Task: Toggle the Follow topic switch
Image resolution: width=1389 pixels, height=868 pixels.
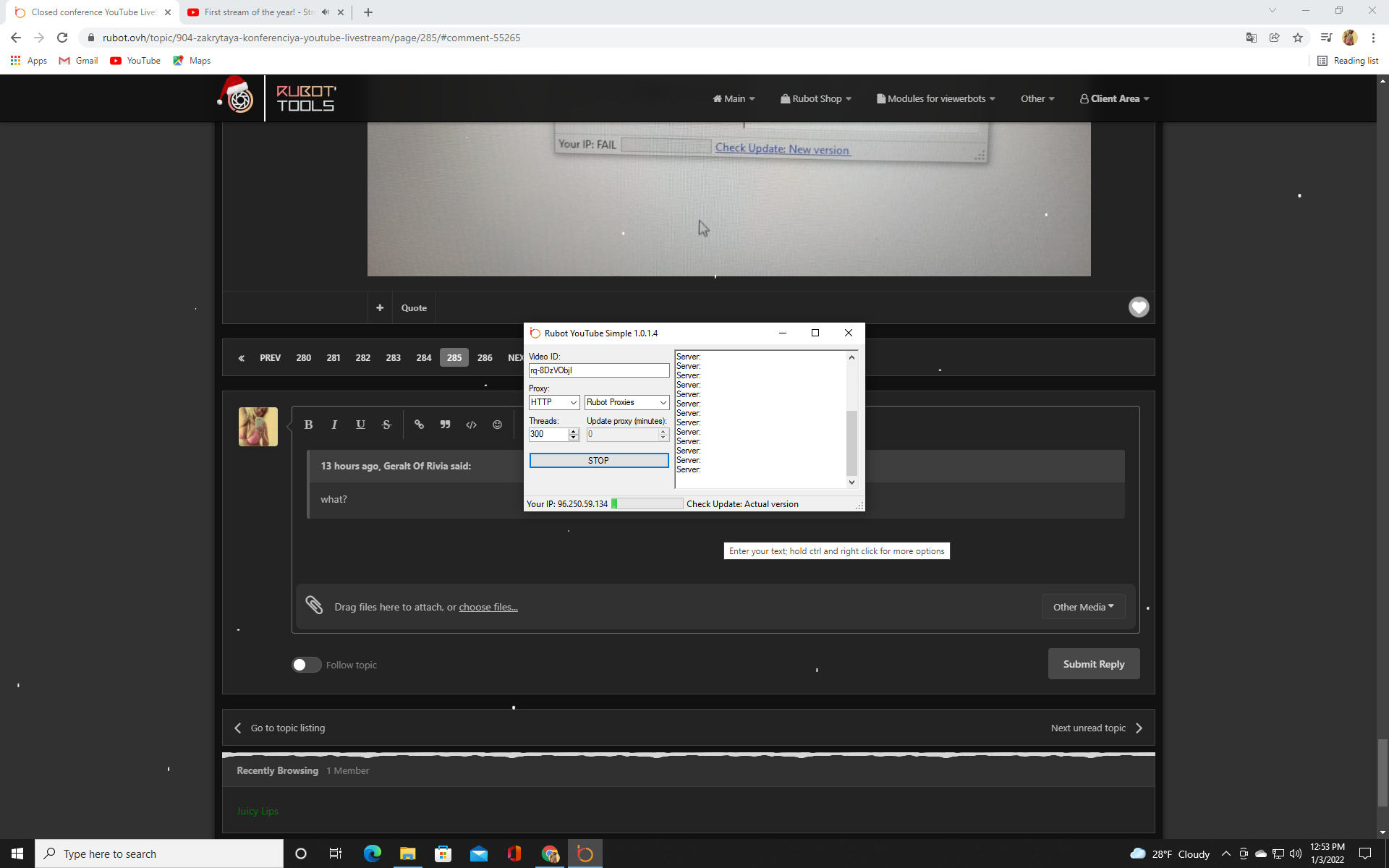Action: point(306,665)
